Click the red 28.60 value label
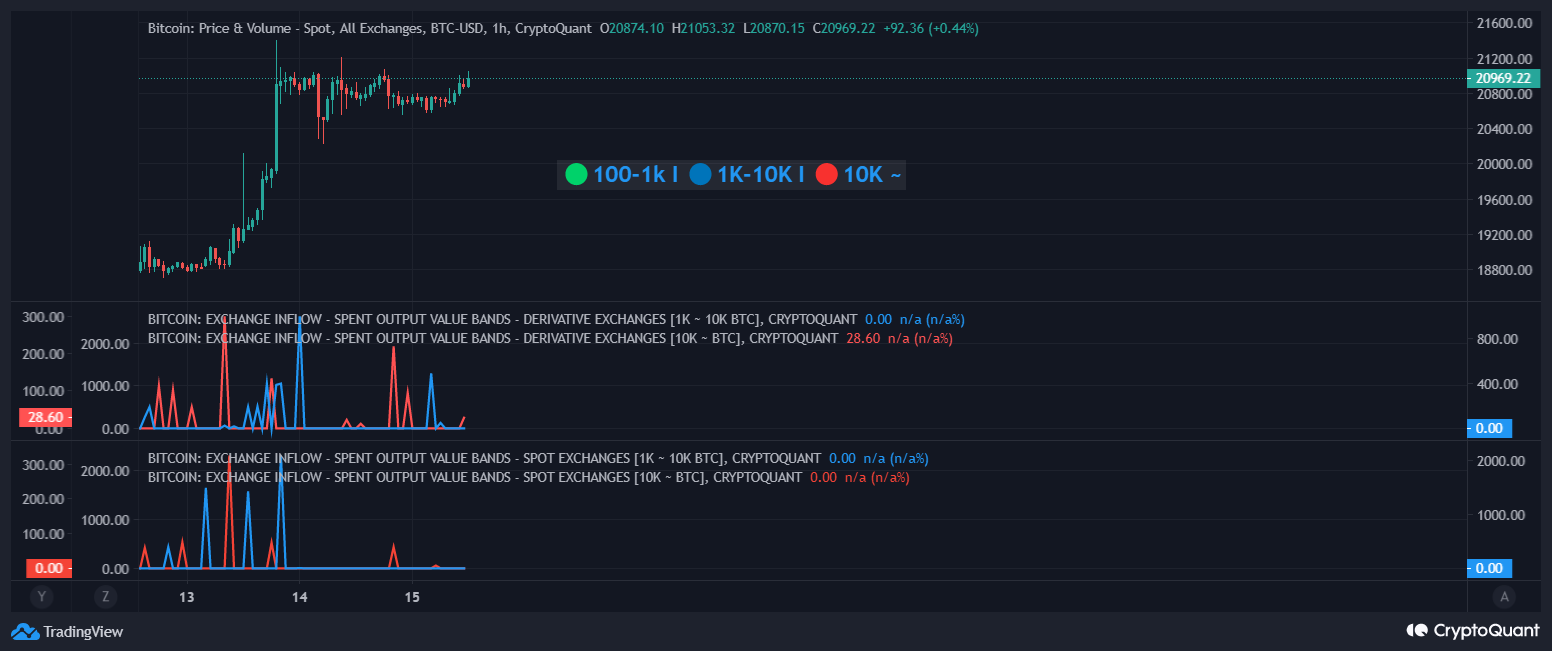 [x=44, y=417]
